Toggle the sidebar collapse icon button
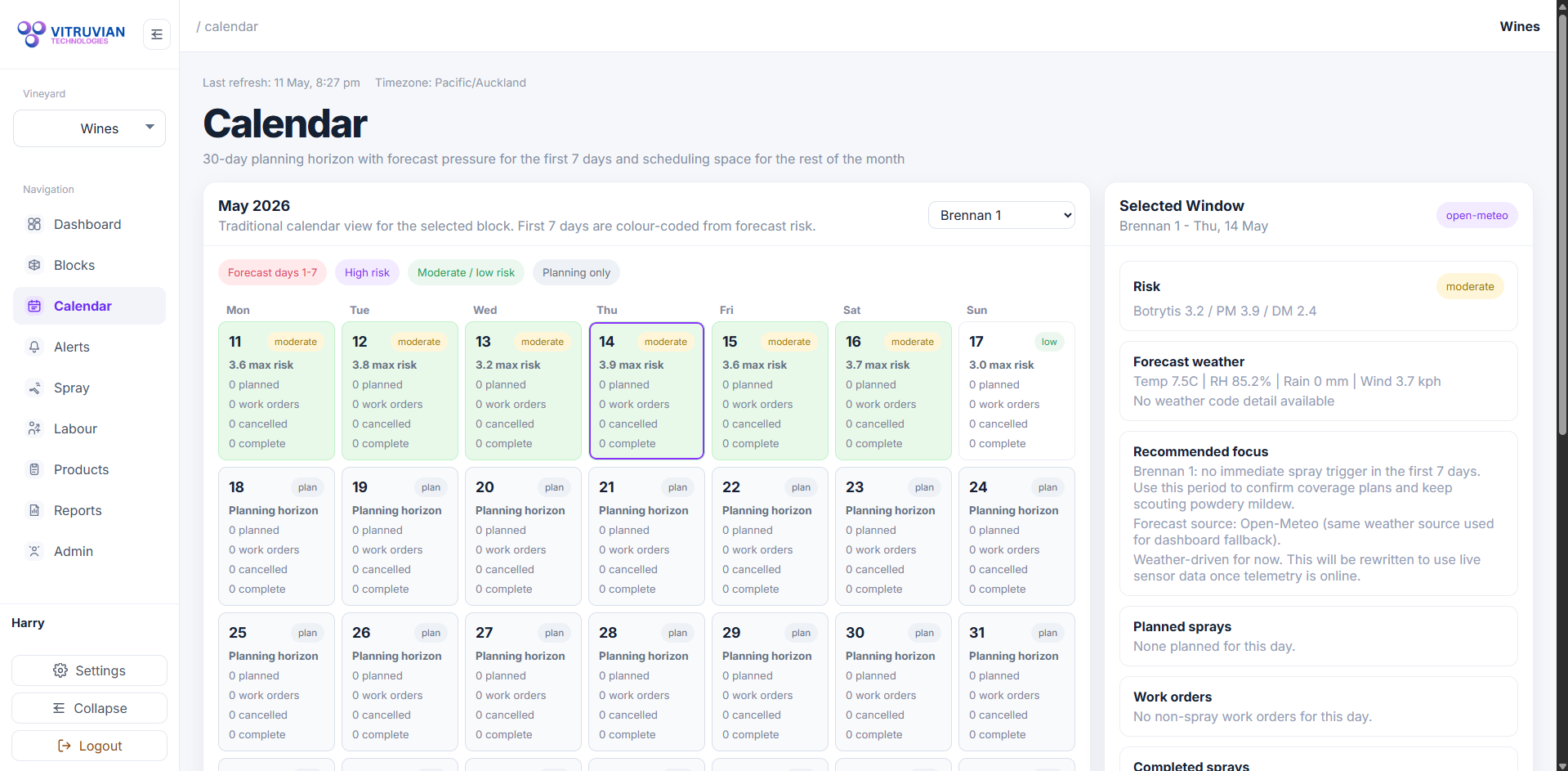Image resolution: width=1568 pixels, height=771 pixels. (x=157, y=34)
